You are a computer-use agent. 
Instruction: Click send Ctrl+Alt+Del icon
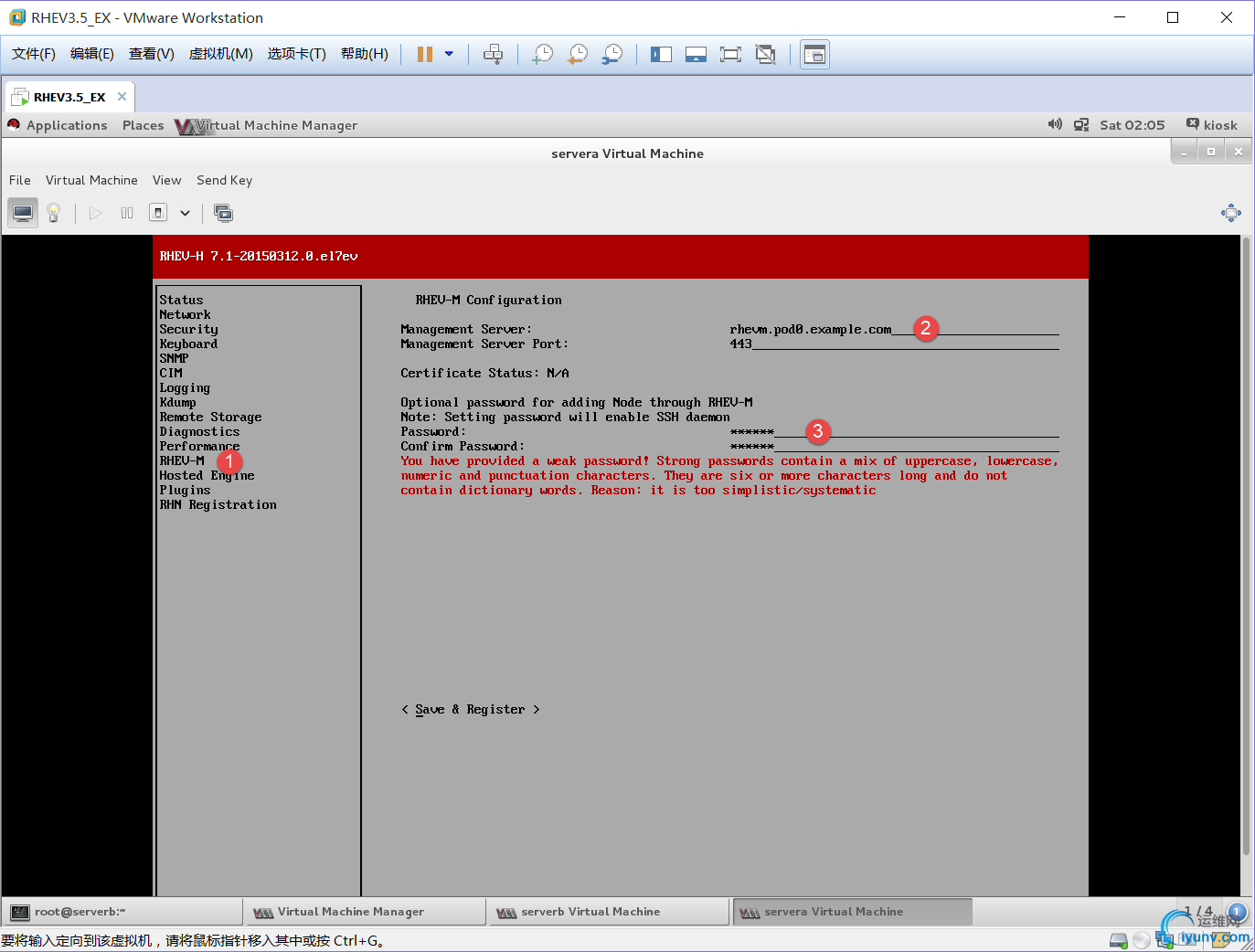[x=493, y=54]
